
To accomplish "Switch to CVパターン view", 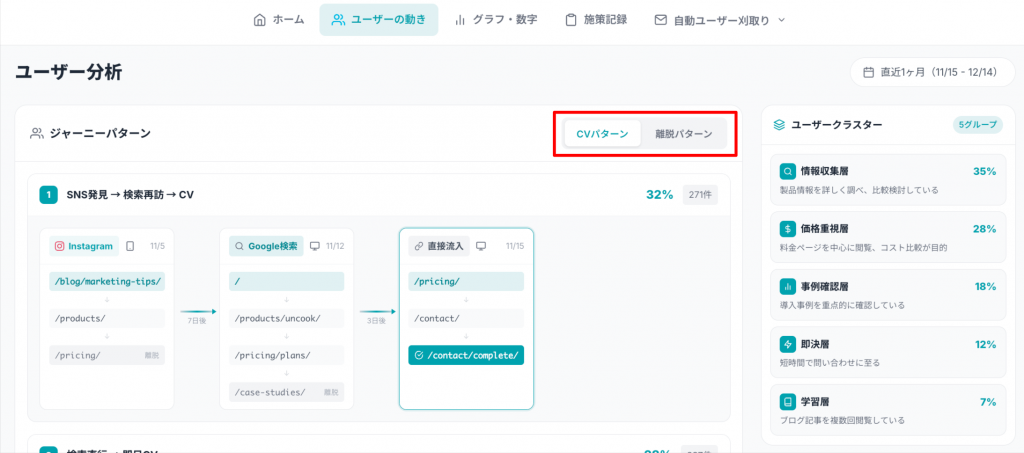I will (x=602, y=134).
